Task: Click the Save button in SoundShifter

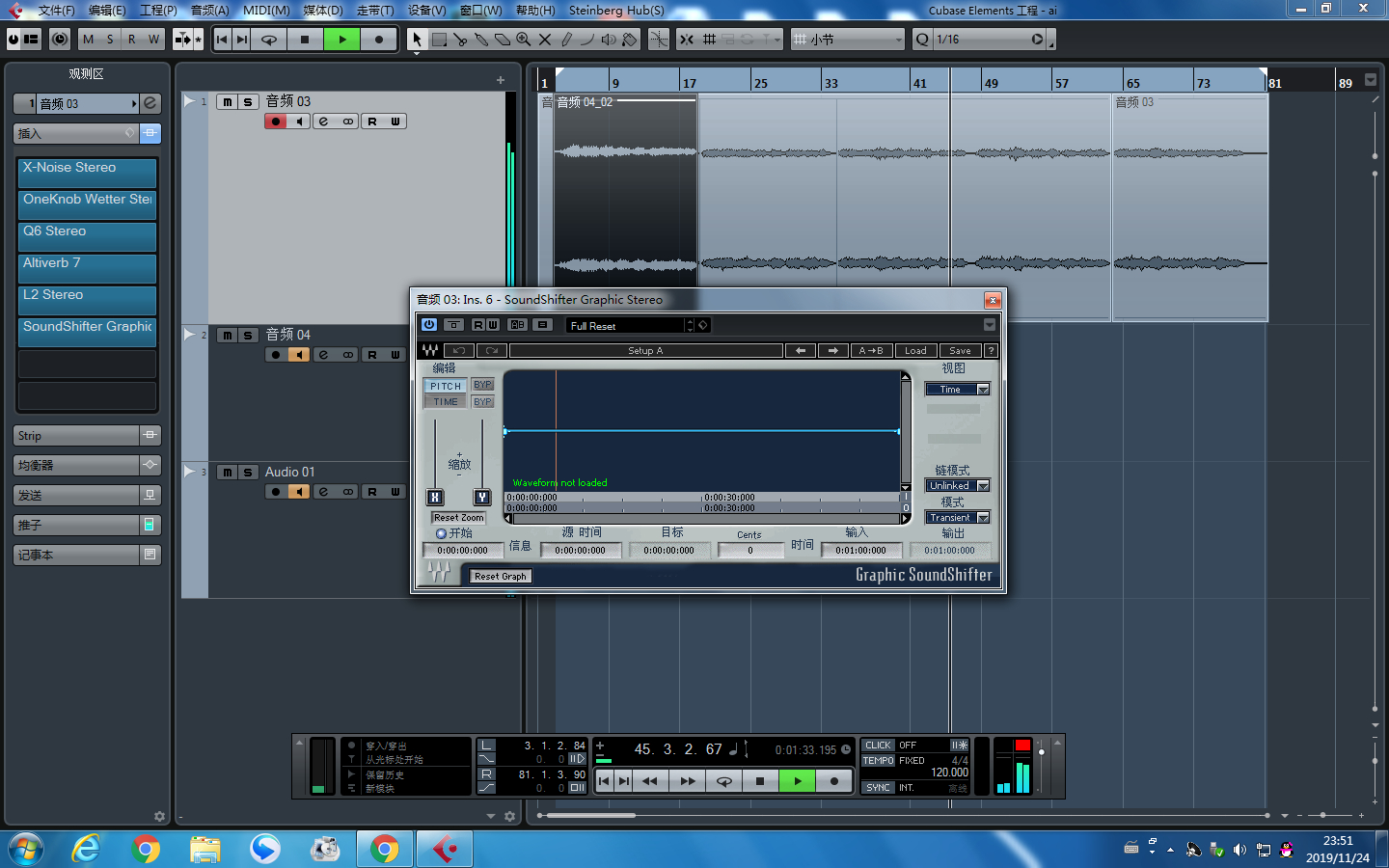Action: pos(960,351)
